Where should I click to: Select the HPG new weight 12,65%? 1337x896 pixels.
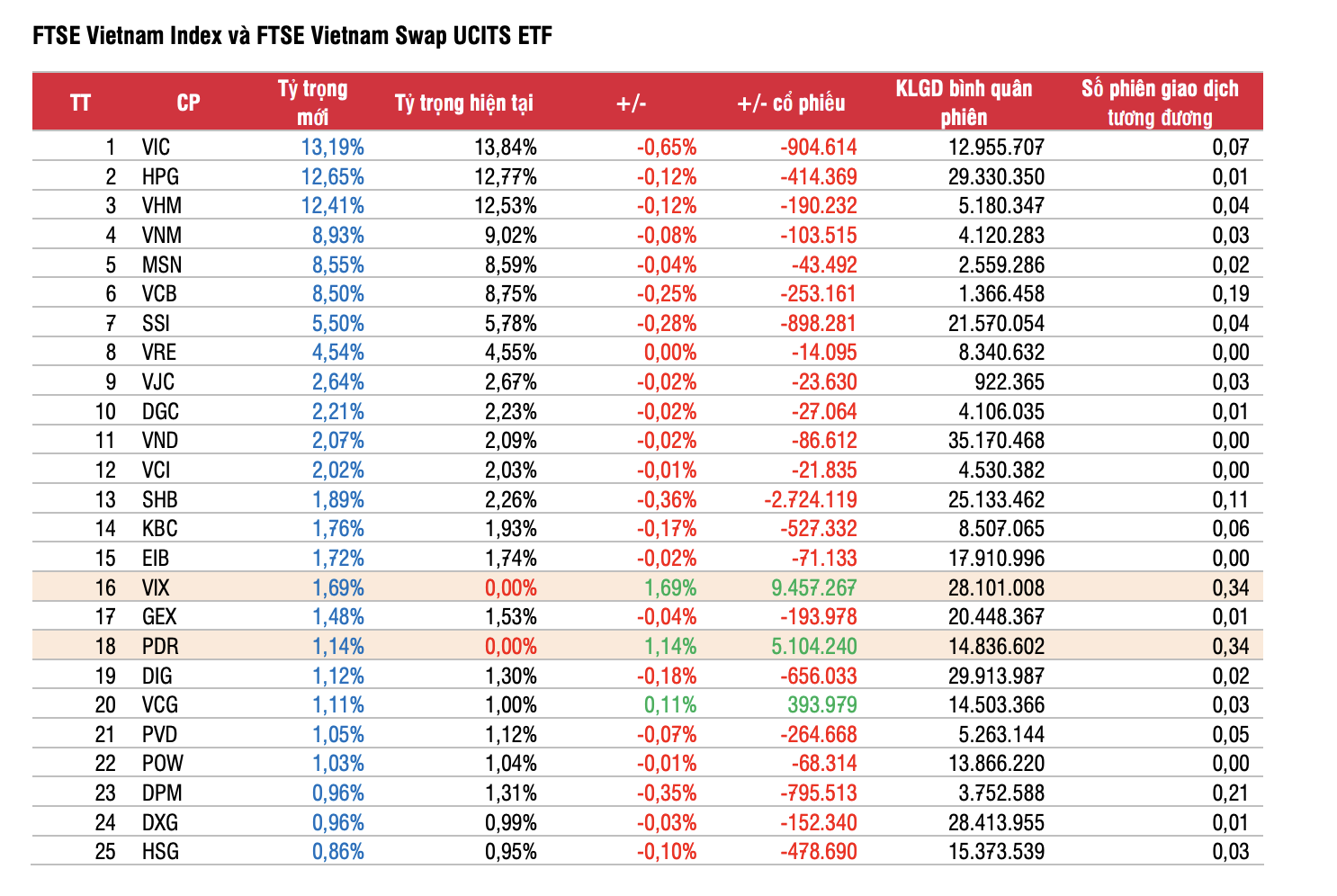332,176
